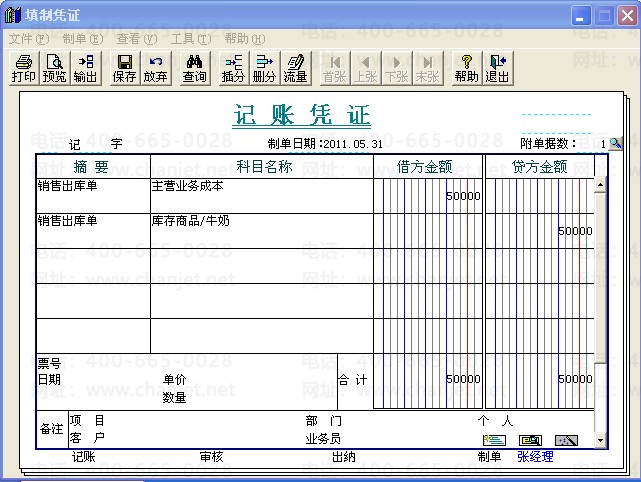Image resolution: width=641 pixels, height=482 pixels.
Task: Select the 主营业务成本 account cell
Action: [x=261, y=195]
